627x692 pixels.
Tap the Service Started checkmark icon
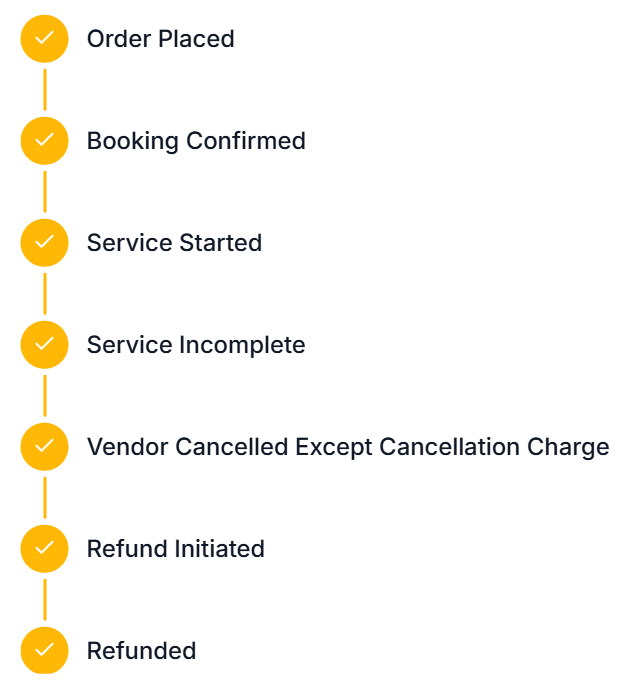[44, 243]
